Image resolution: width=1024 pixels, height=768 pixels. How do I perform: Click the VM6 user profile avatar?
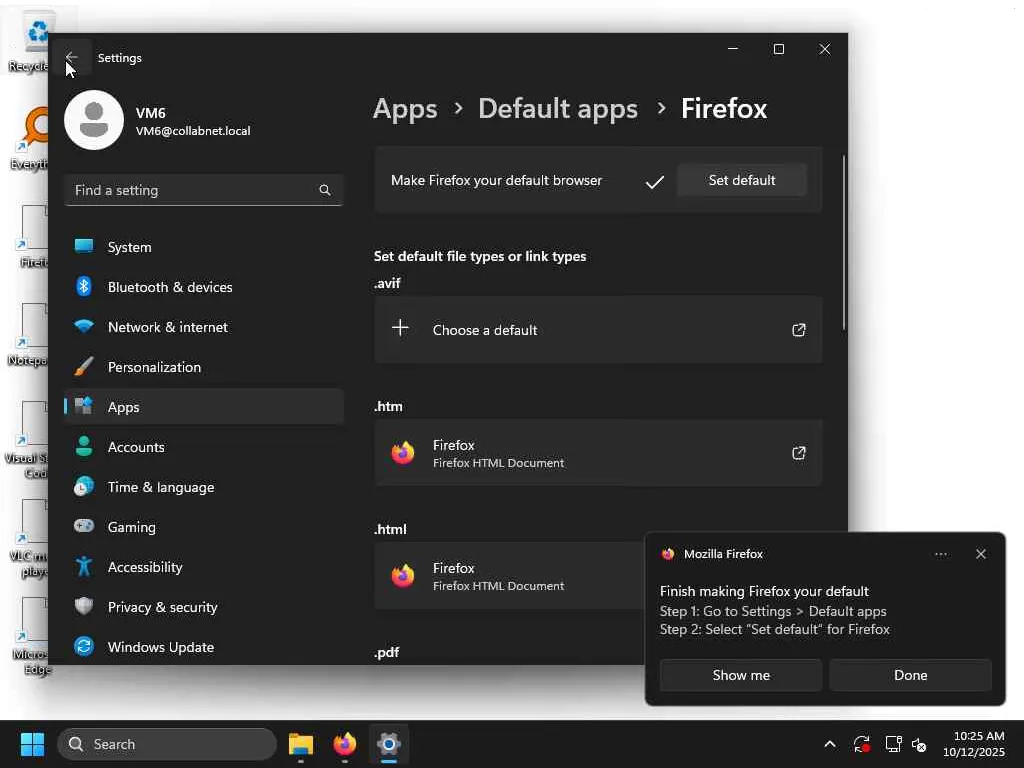[94, 120]
